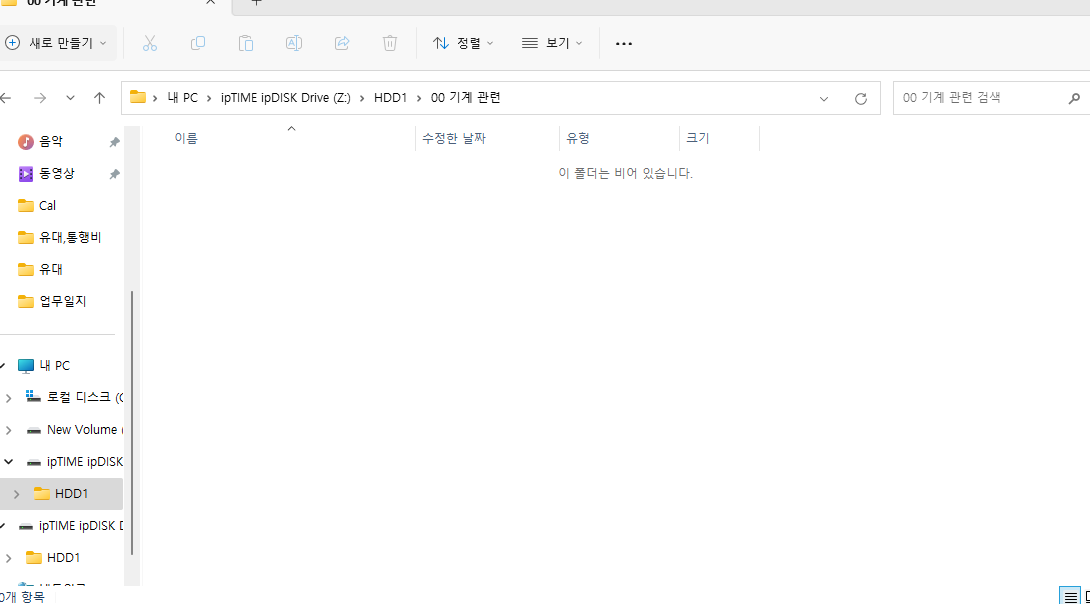Click the Paste clipboard icon
The image size is (1090, 604).
[245, 43]
